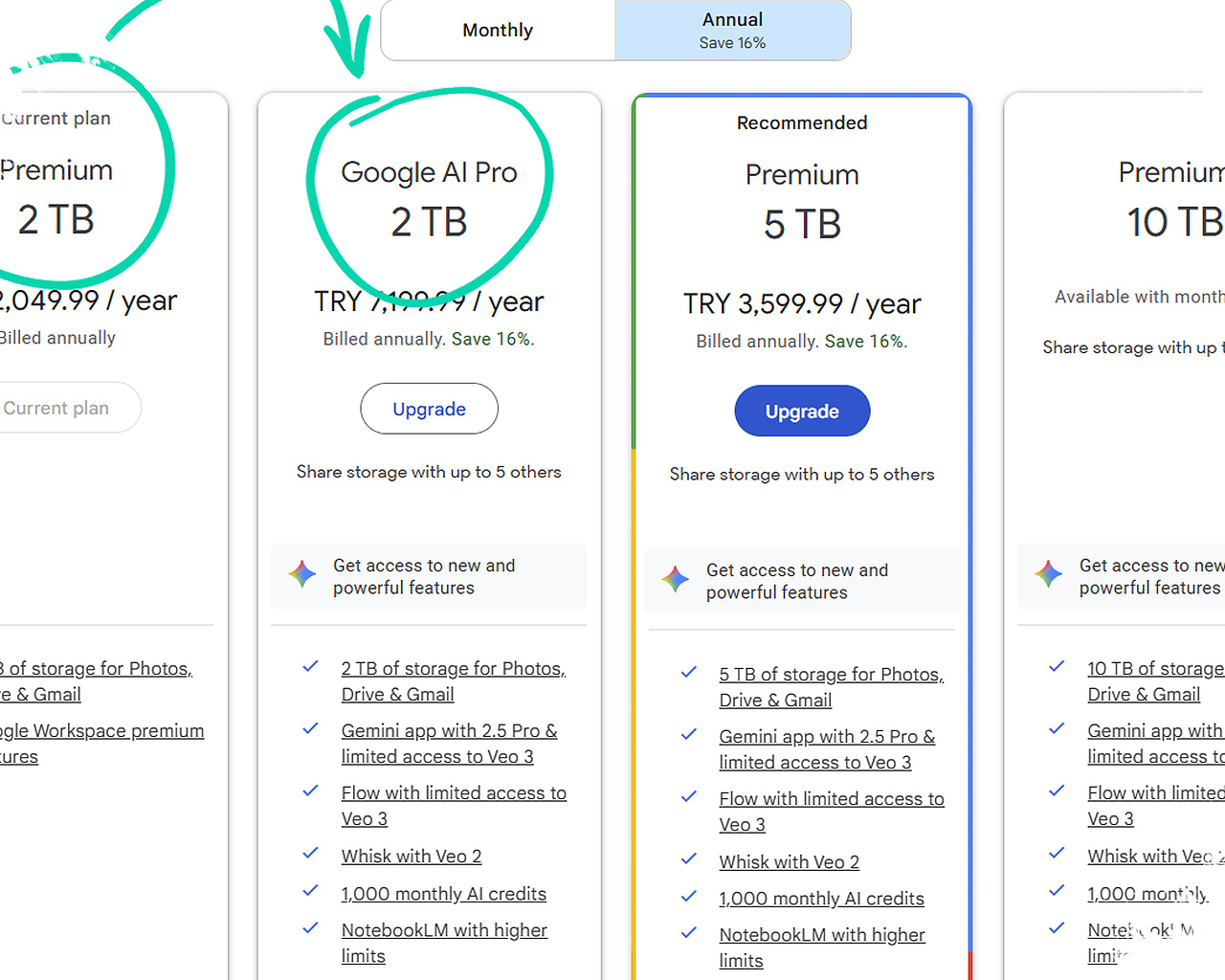Open Gemini app 2.5 Pro link in 5 TB card

(828, 749)
